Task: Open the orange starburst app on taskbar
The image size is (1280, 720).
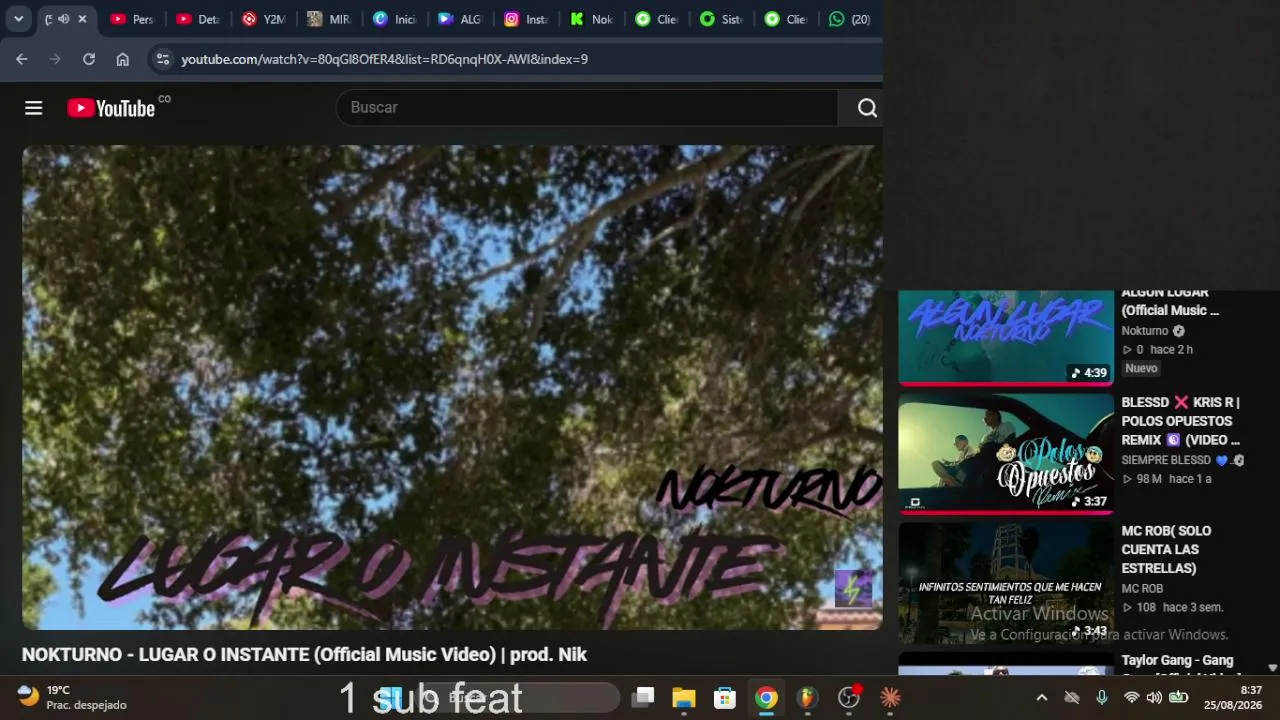Action: tap(890, 697)
